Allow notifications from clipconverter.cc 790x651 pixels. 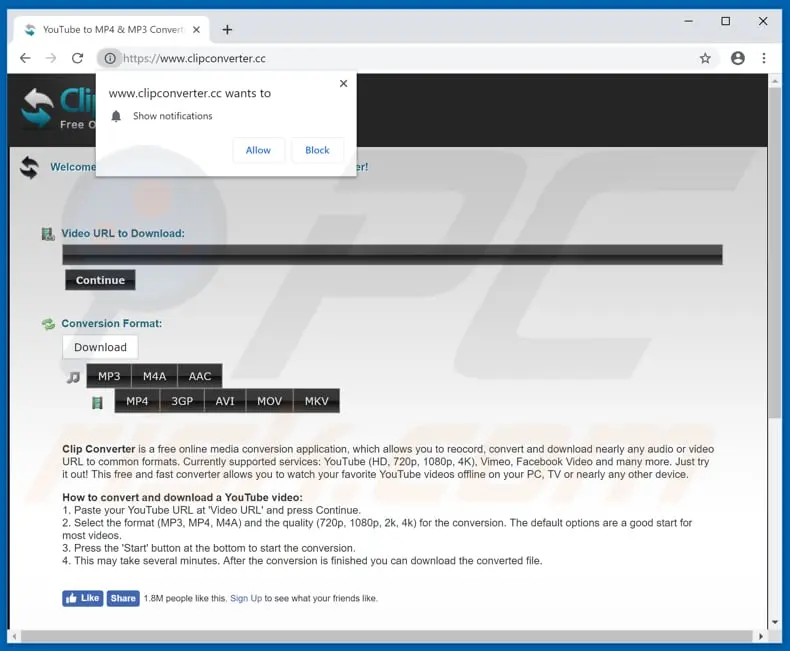258,150
